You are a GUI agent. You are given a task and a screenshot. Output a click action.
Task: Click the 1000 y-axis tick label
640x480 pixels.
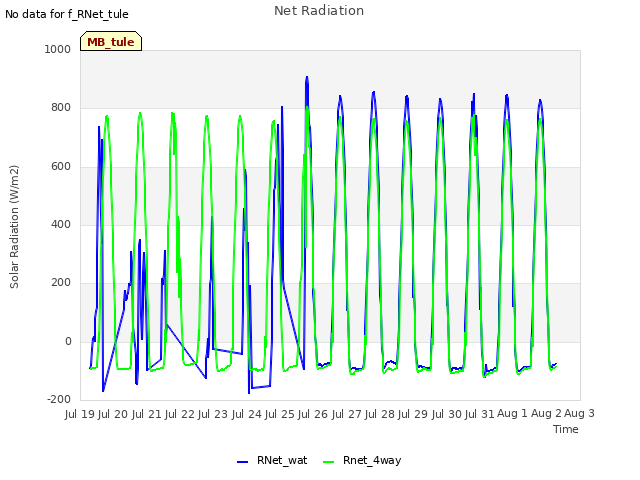click(58, 49)
